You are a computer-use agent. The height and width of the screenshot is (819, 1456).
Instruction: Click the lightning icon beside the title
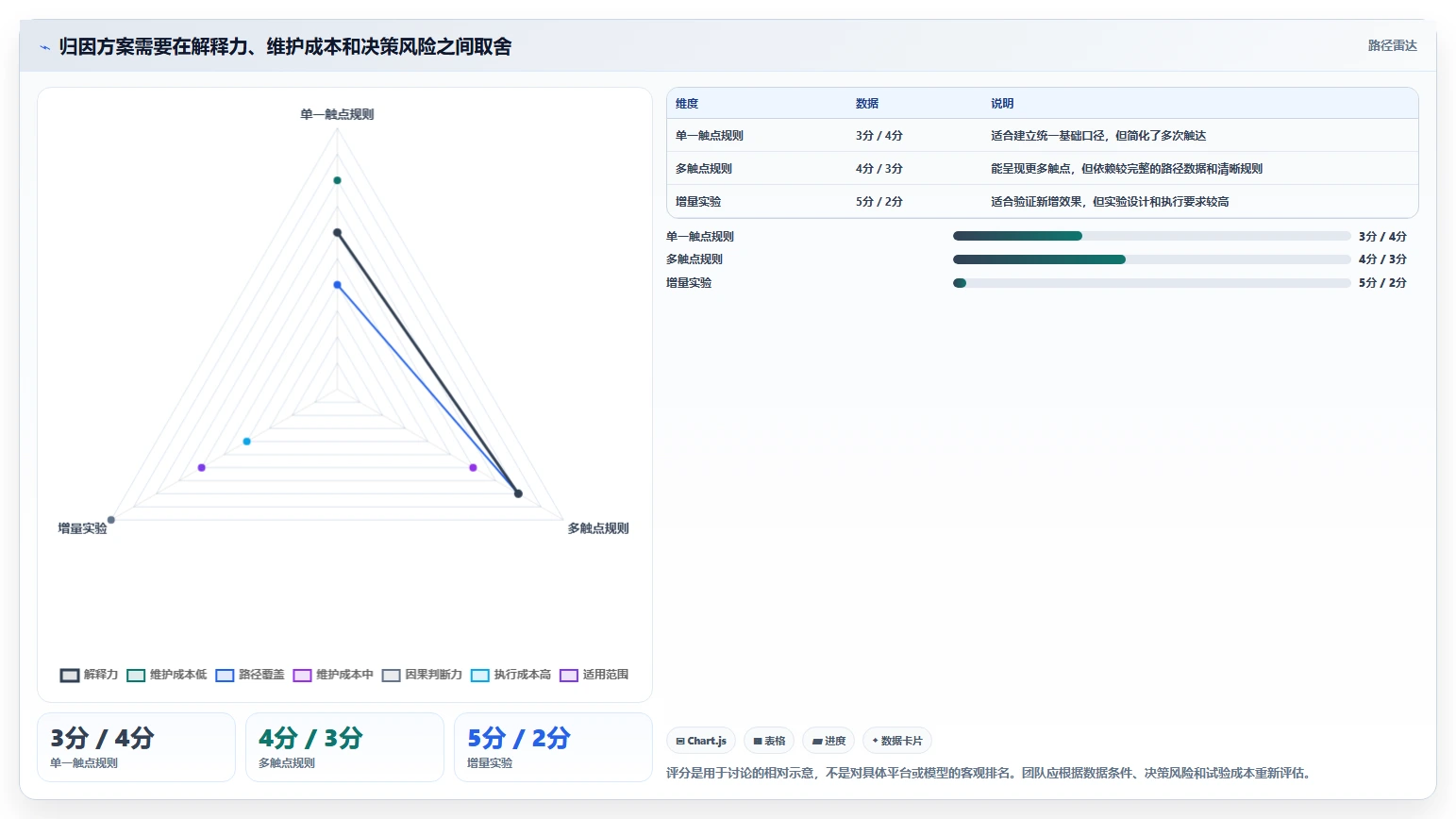click(x=44, y=47)
